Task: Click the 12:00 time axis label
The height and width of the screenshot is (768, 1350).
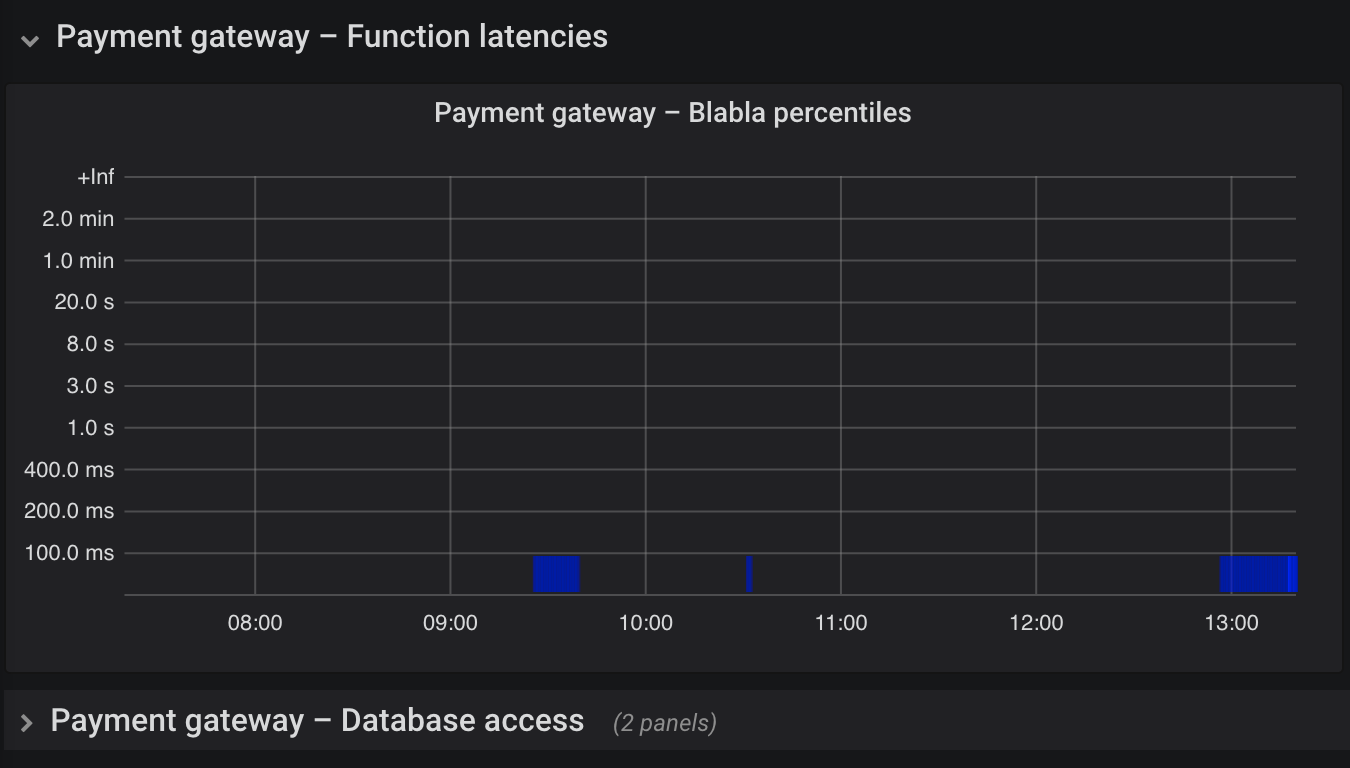Action: coord(1036,623)
